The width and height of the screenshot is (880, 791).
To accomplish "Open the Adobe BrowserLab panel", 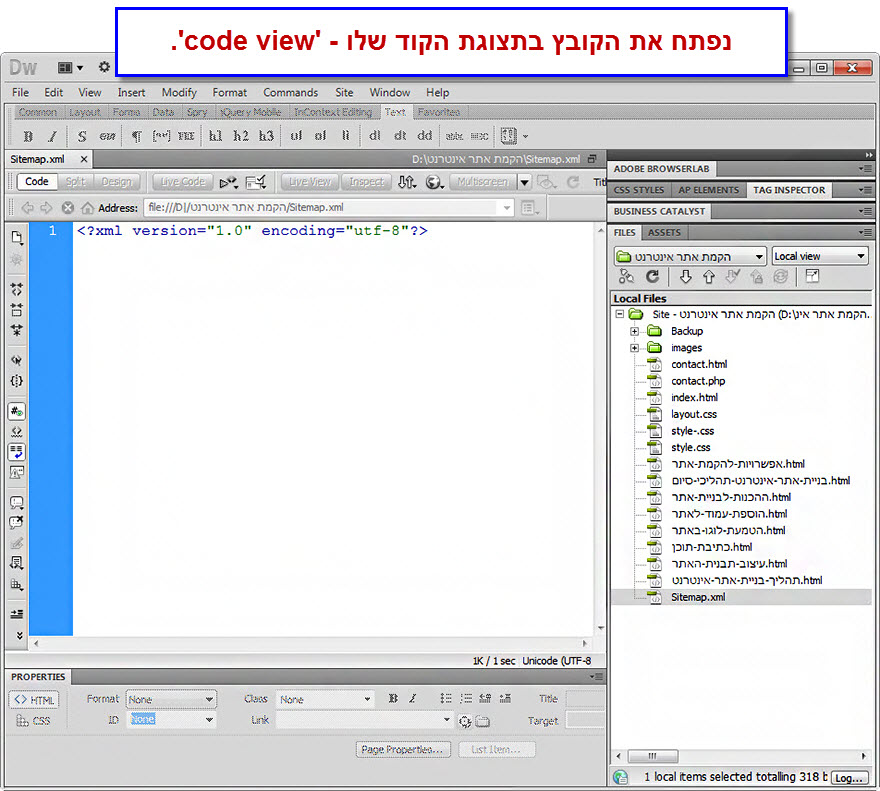I will coord(661,169).
